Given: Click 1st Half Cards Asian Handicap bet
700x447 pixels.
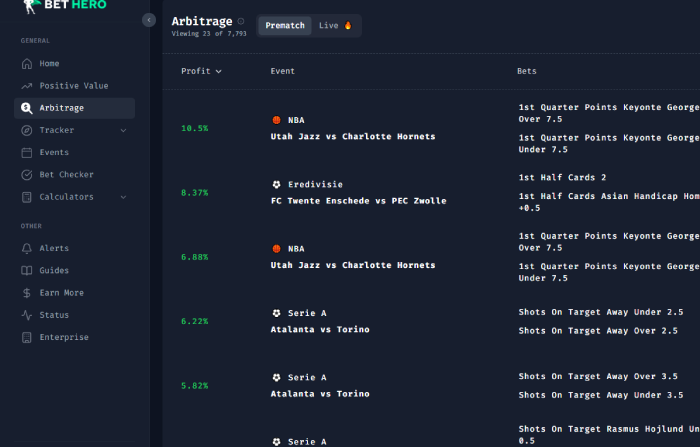Looking at the screenshot, I should coord(609,202).
